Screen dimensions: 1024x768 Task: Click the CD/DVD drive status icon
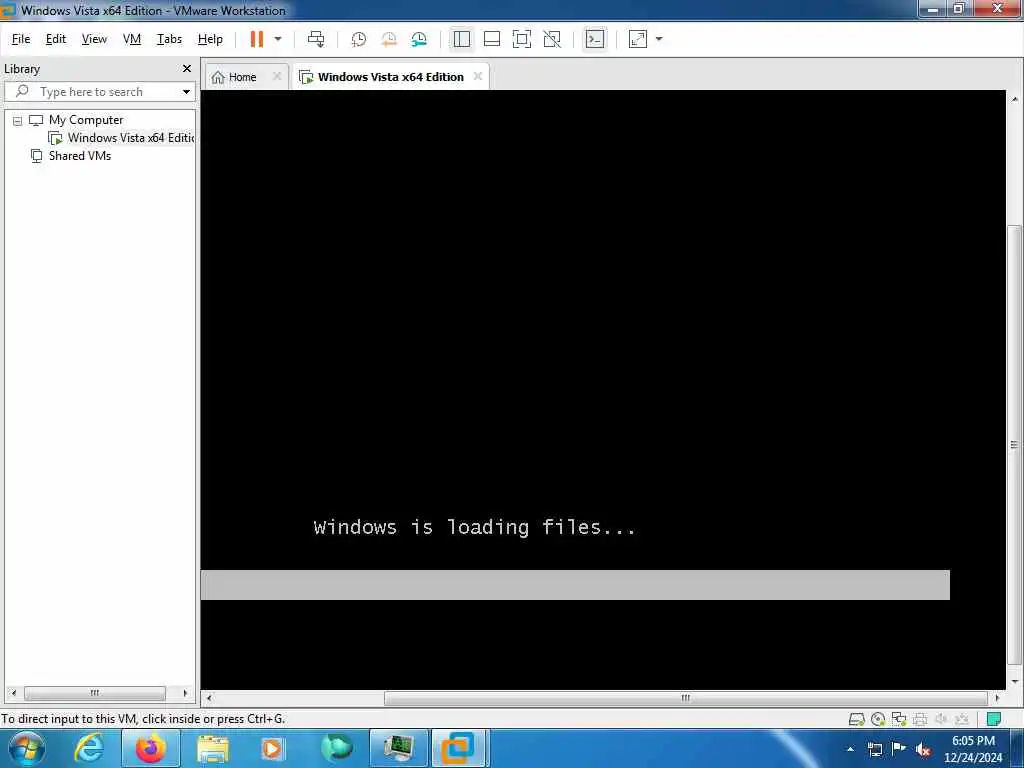pyautogui.click(x=878, y=719)
